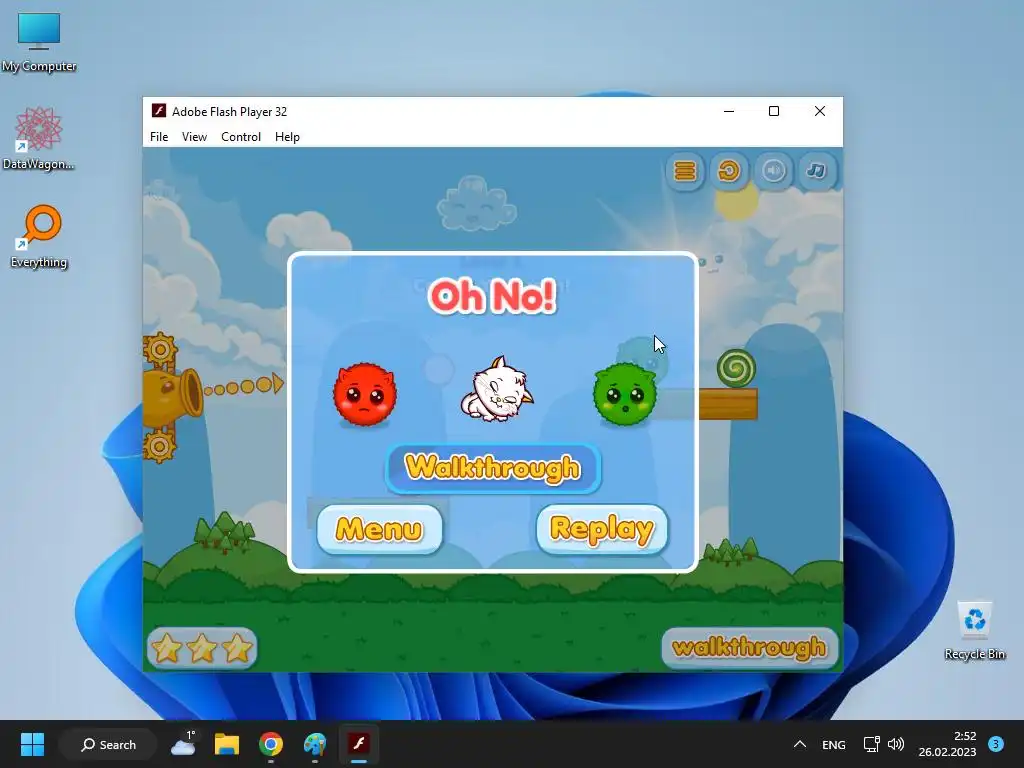Open Google Chrome from the taskbar
The image size is (1024, 768).
(270, 744)
